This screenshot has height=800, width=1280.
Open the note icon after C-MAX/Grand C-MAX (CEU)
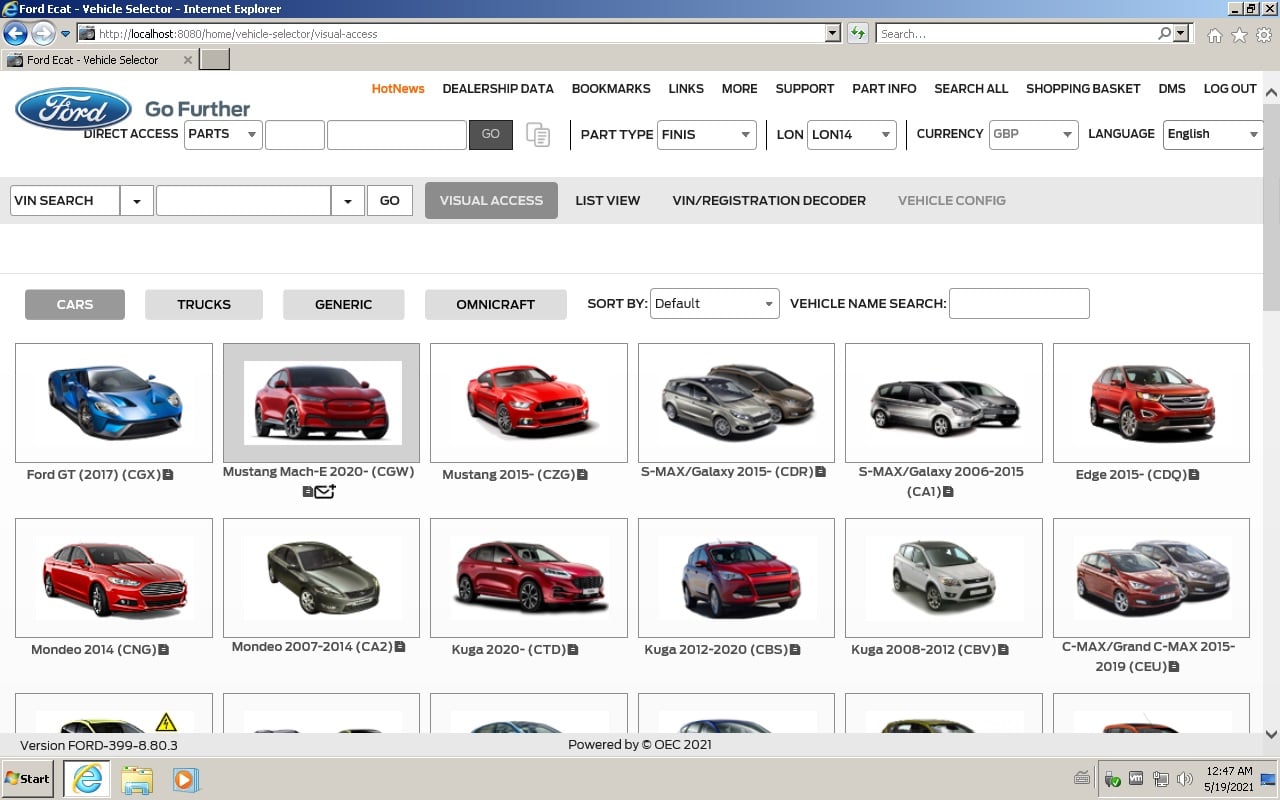pos(1174,667)
